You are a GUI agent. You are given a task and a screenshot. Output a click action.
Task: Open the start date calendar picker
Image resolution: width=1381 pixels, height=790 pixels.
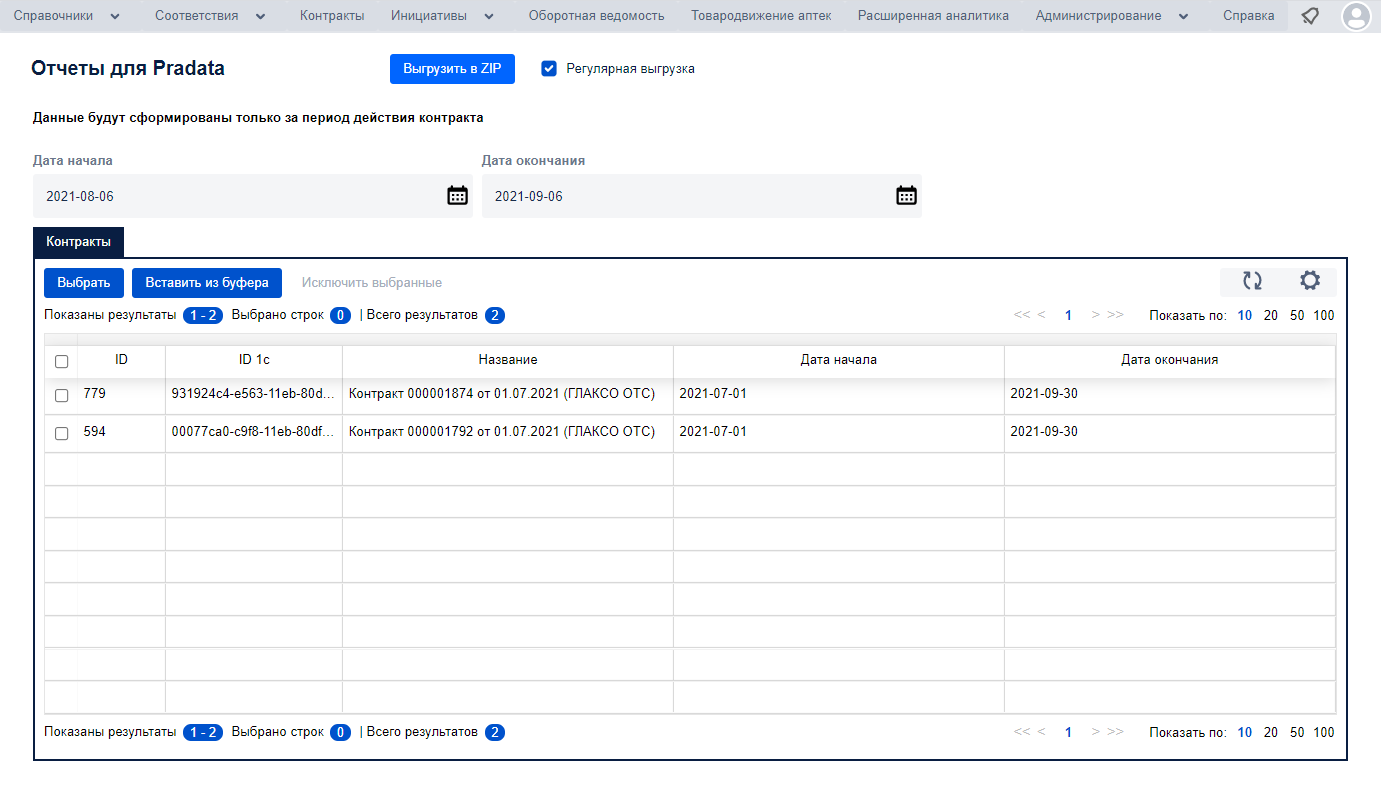(457, 196)
